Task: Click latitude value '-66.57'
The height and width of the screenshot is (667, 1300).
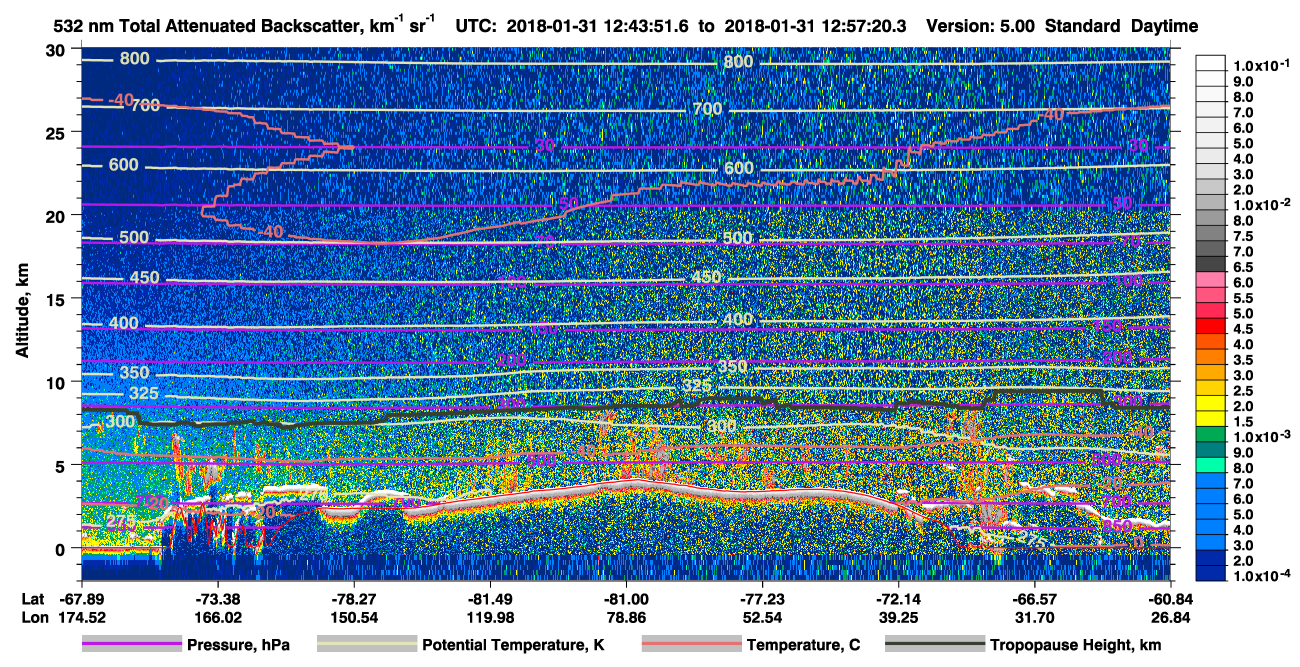Action: point(1034,598)
